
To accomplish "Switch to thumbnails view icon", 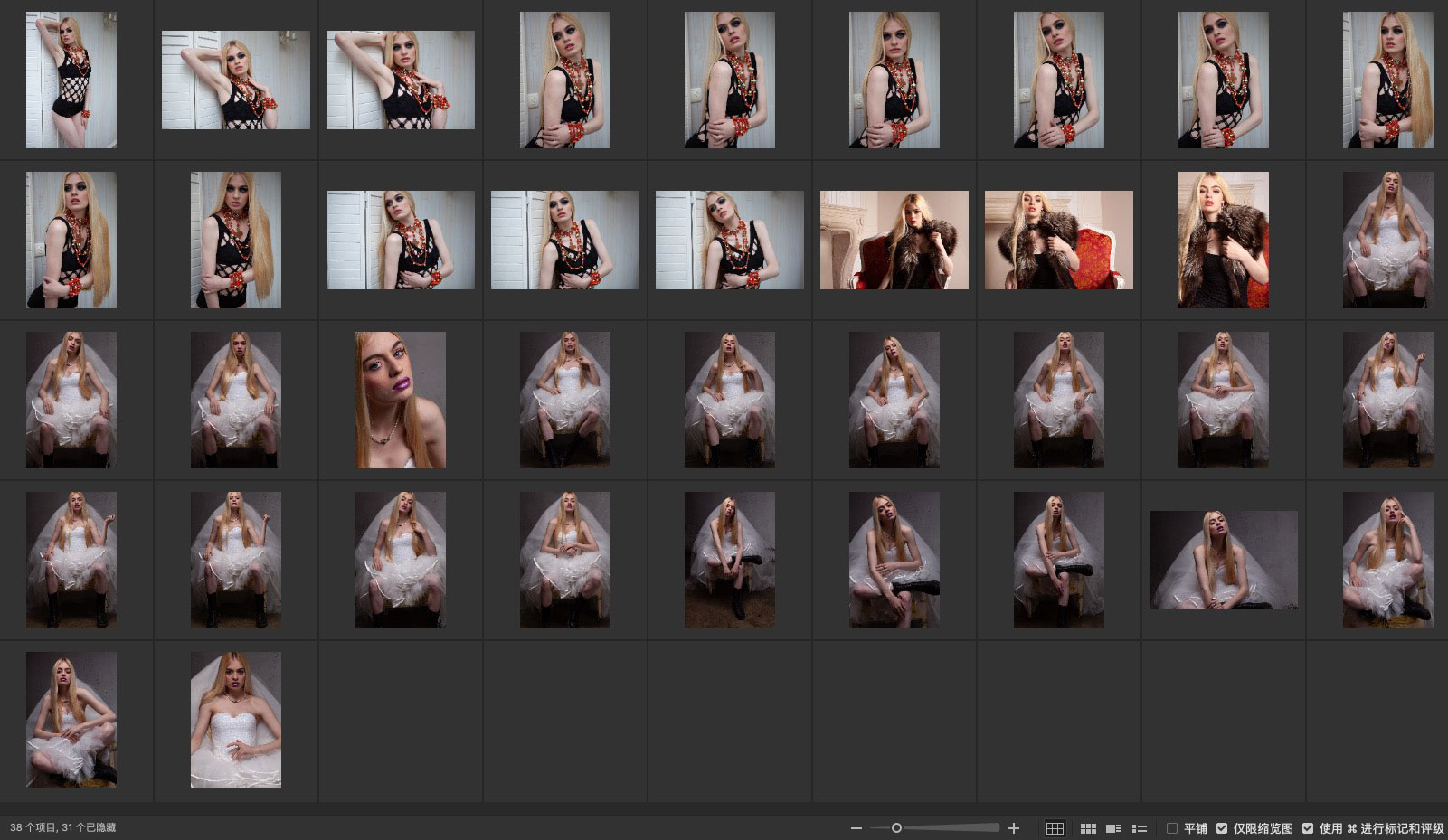I will 1089,828.
